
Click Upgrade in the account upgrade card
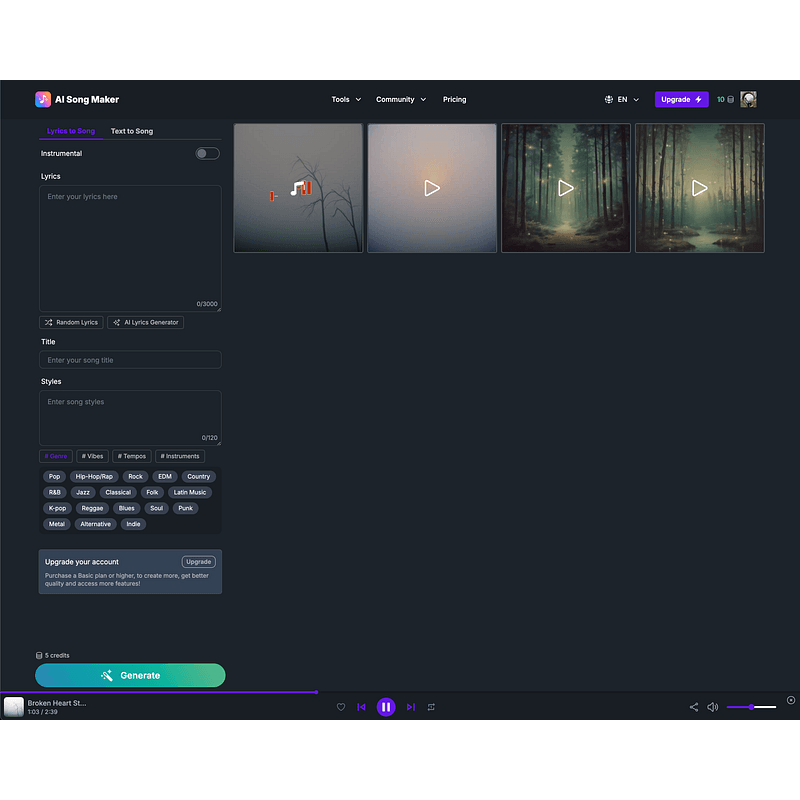(x=198, y=562)
